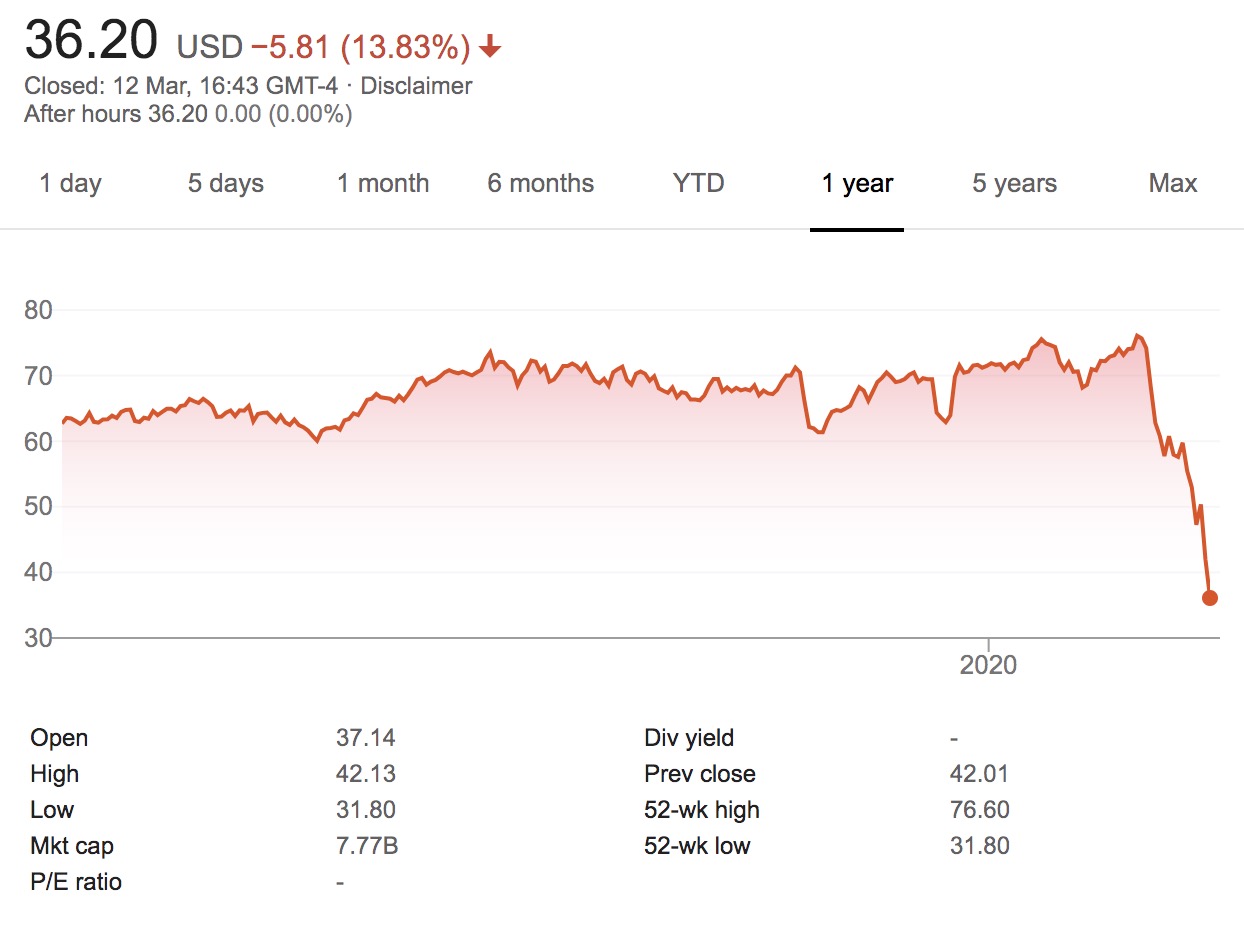Image resolution: width=1244 pixels, height=938 pixels.
Task: Show the Max time range
Action: coord(1173,184)
